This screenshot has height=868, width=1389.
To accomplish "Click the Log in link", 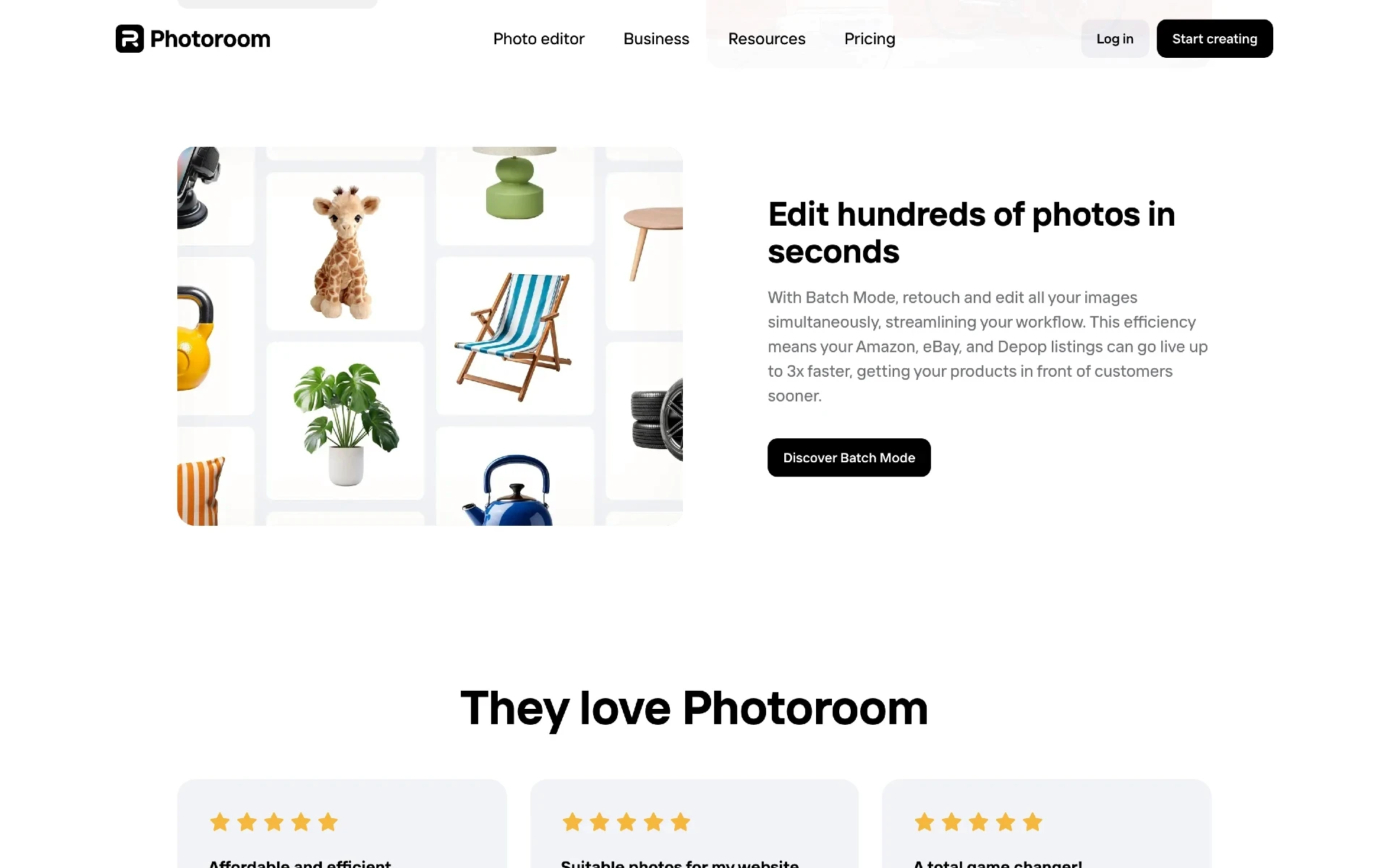I will tap(1115, 38).
